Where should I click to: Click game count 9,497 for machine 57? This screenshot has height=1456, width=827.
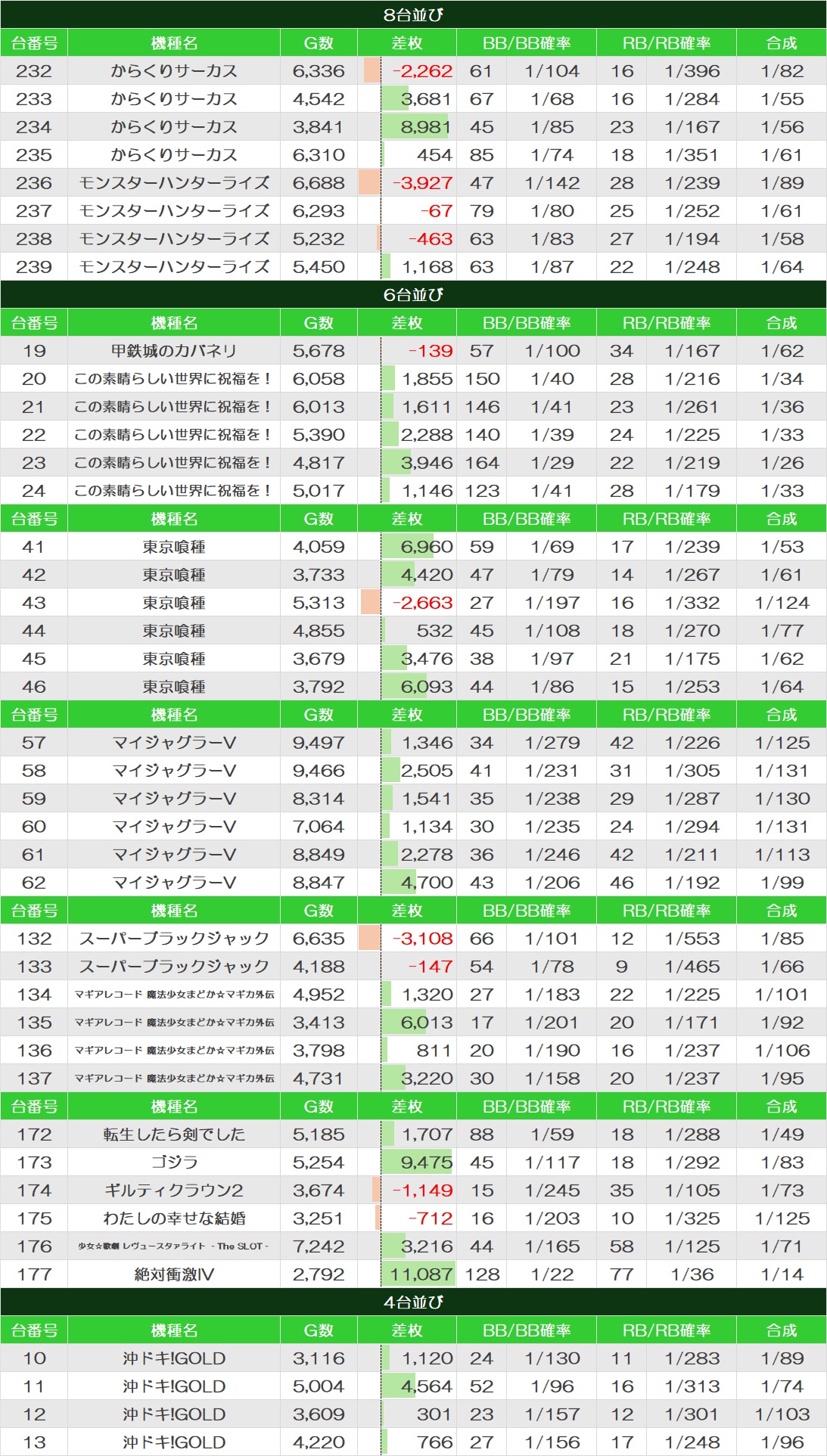pyautogui.click(x=319, y=743)
